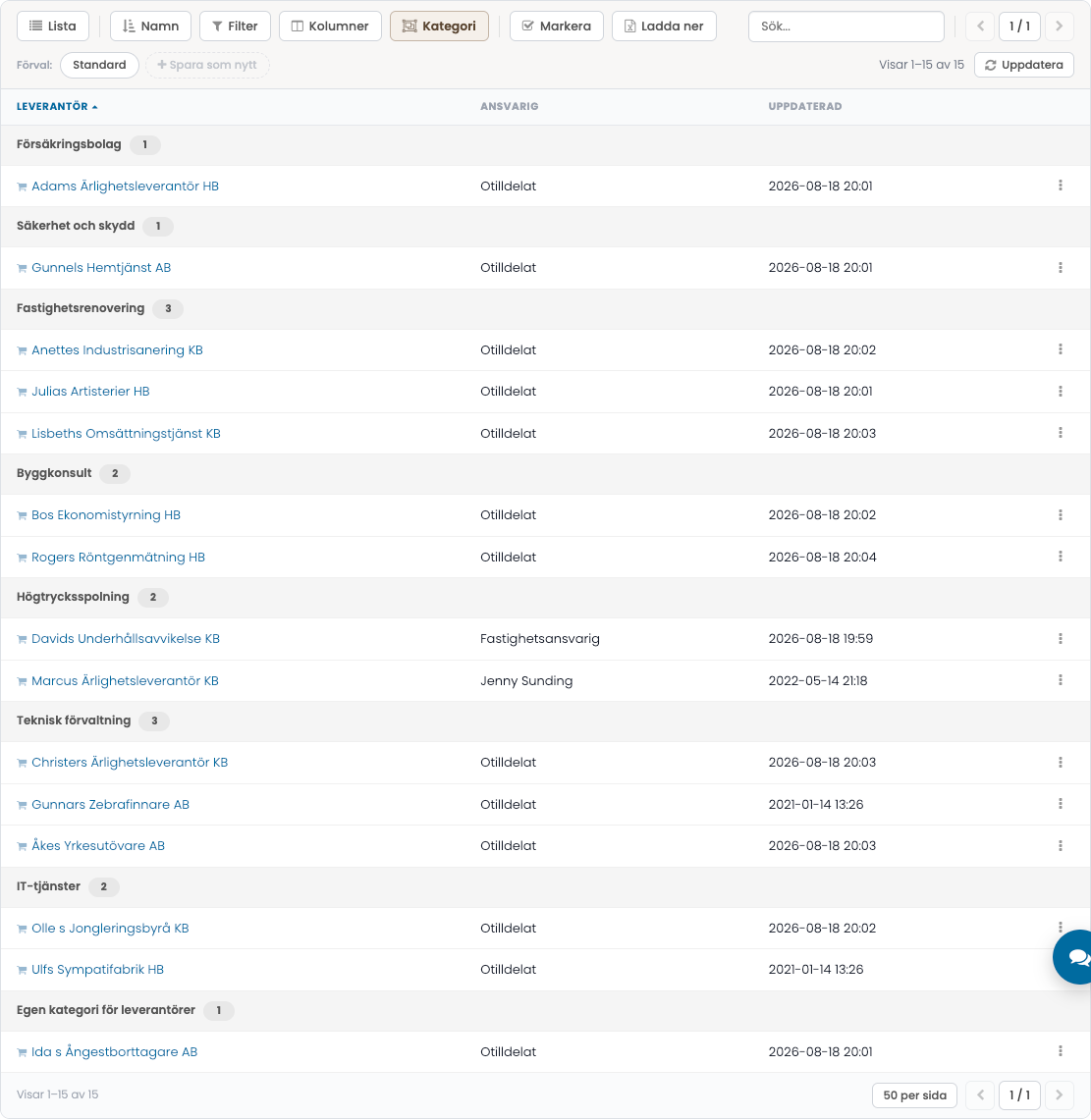
Task: Open row menu for Ida s Ångestborttagare AB
Action: [x=1060, y=1050]
